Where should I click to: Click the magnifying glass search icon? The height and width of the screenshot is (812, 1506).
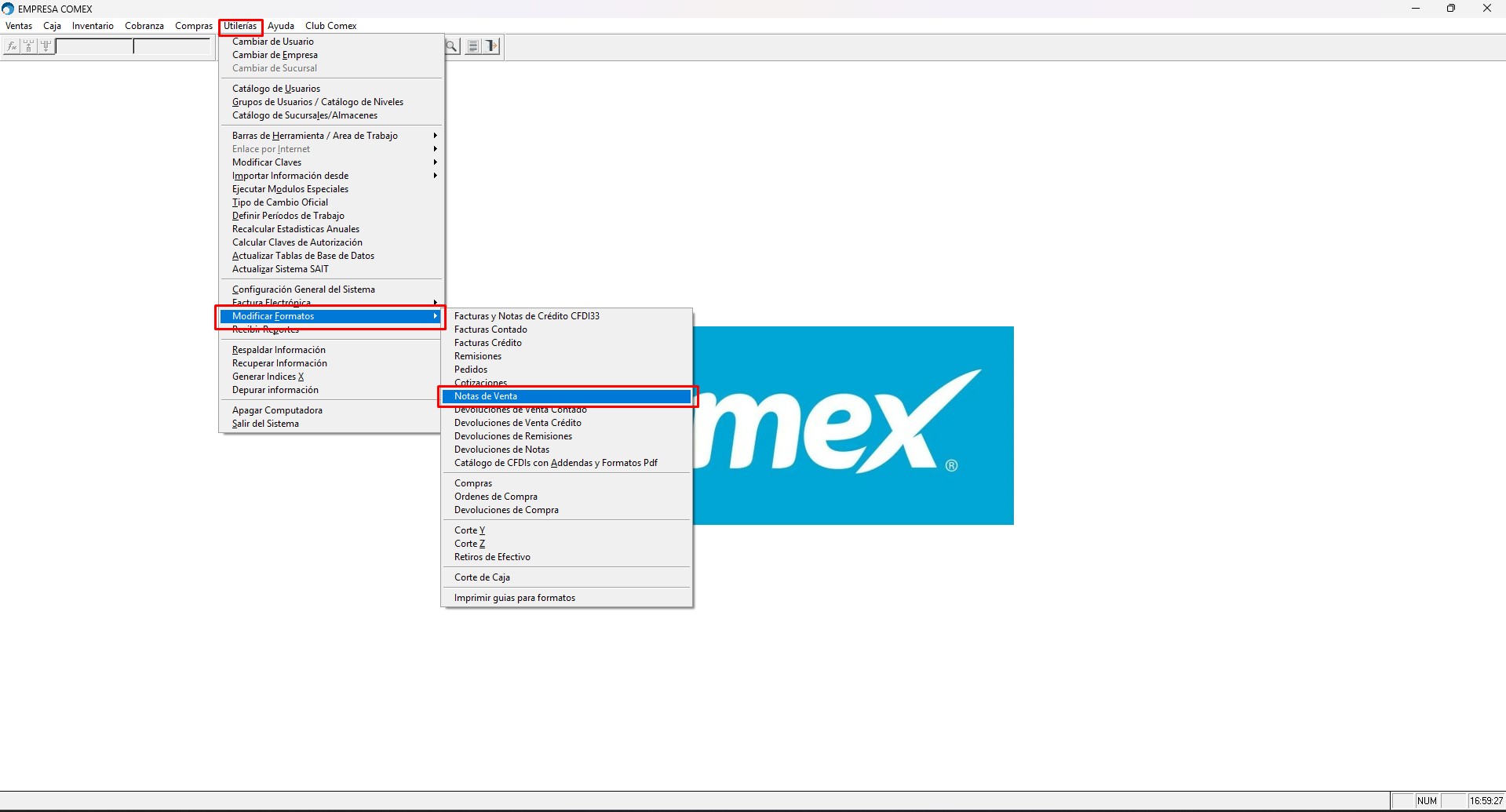point(452,46)
